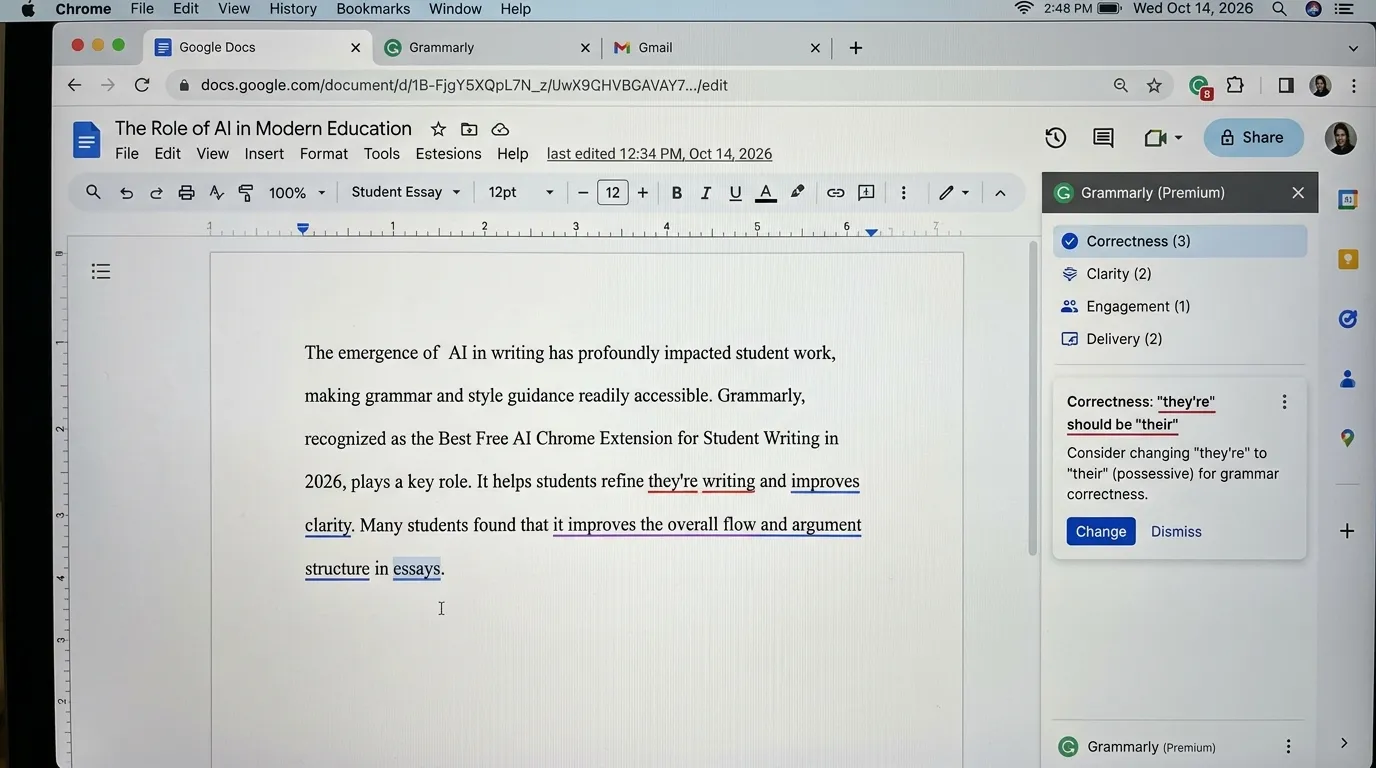Undo the last edit
1376x768 pixels.
click(126, 193)
